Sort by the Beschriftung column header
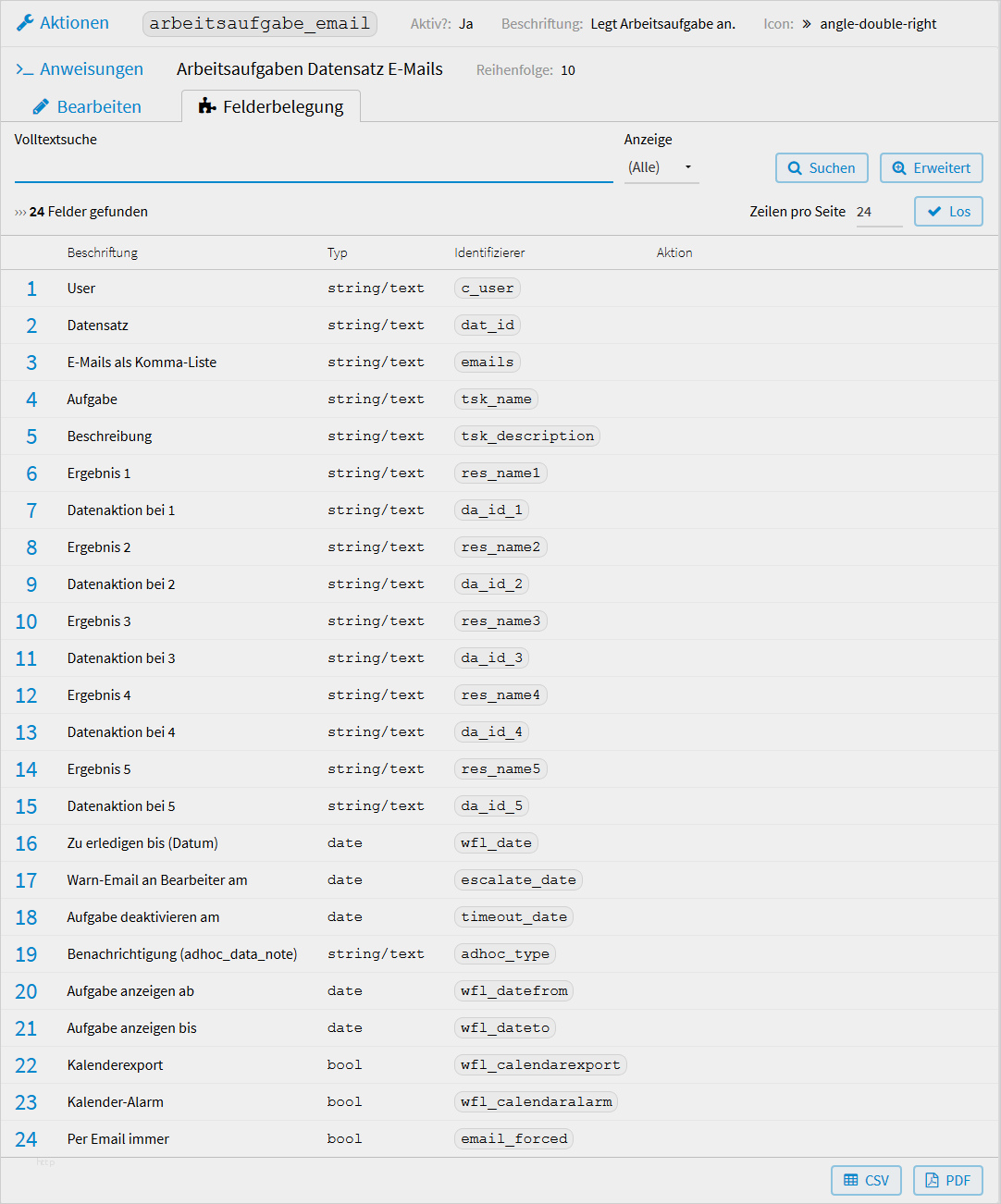 click(x=102, y=252)
